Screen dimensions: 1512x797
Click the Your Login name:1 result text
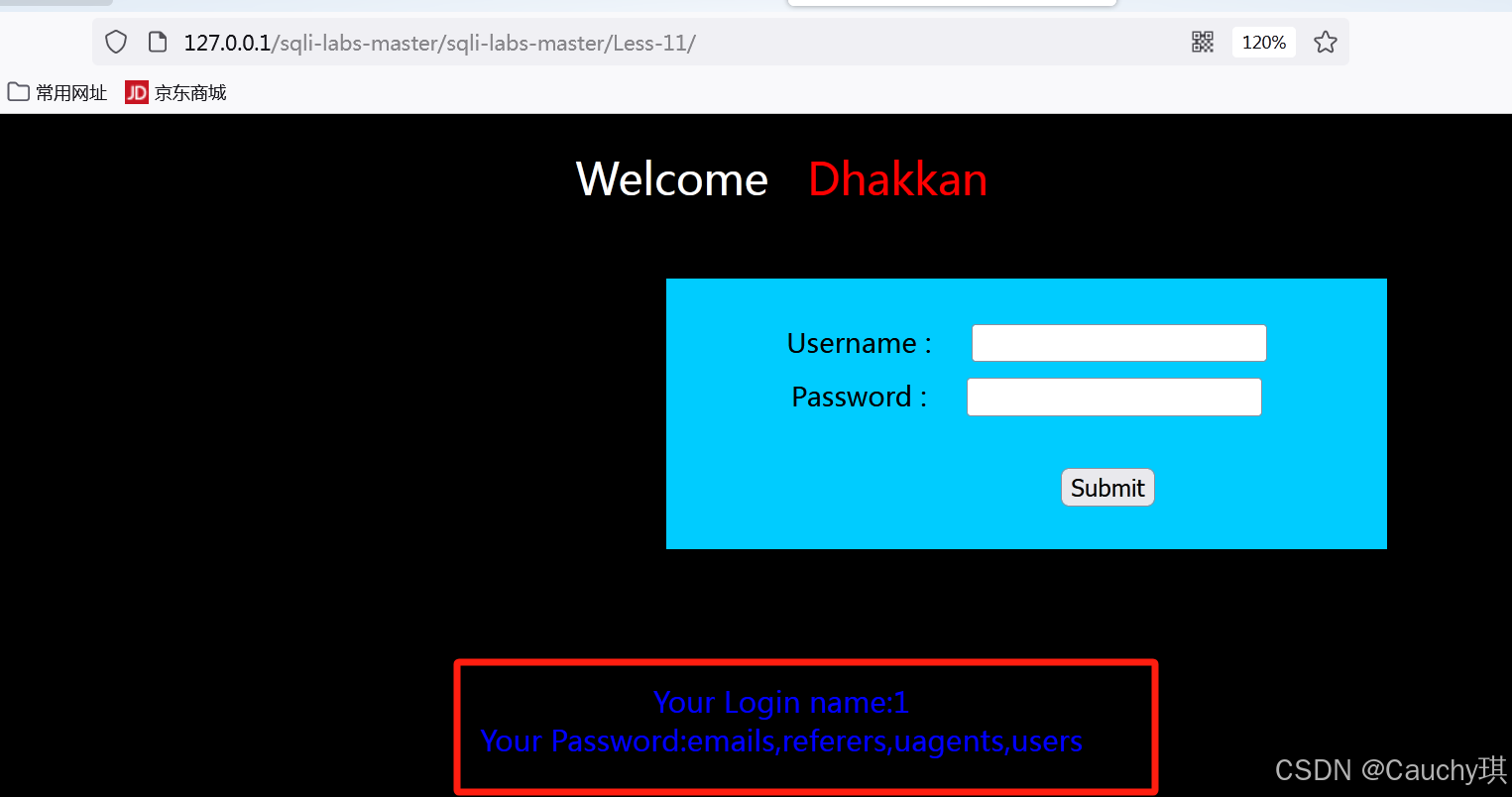[781, 703]
